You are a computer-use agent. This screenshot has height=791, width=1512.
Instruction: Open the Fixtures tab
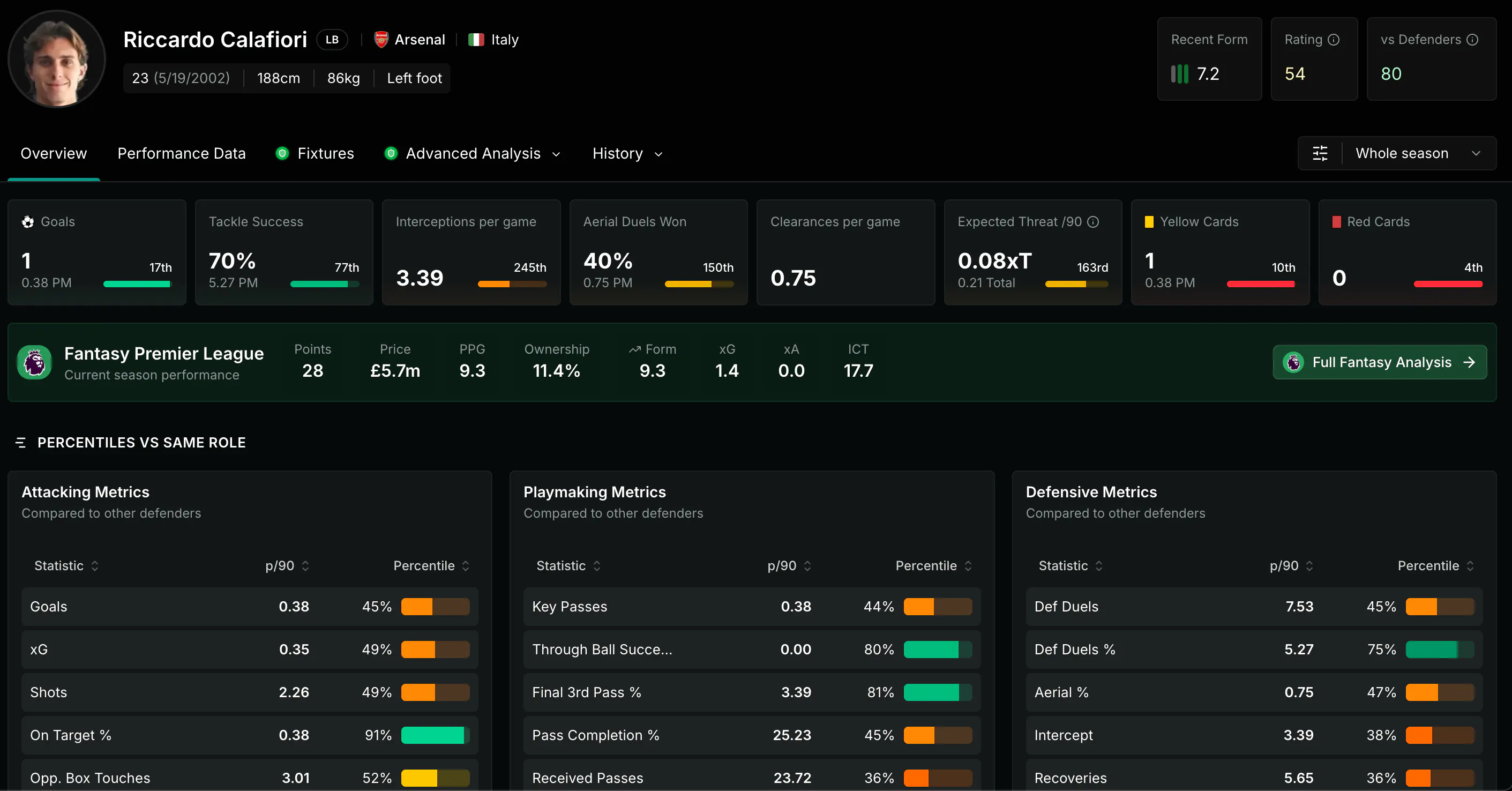(315, 153)
